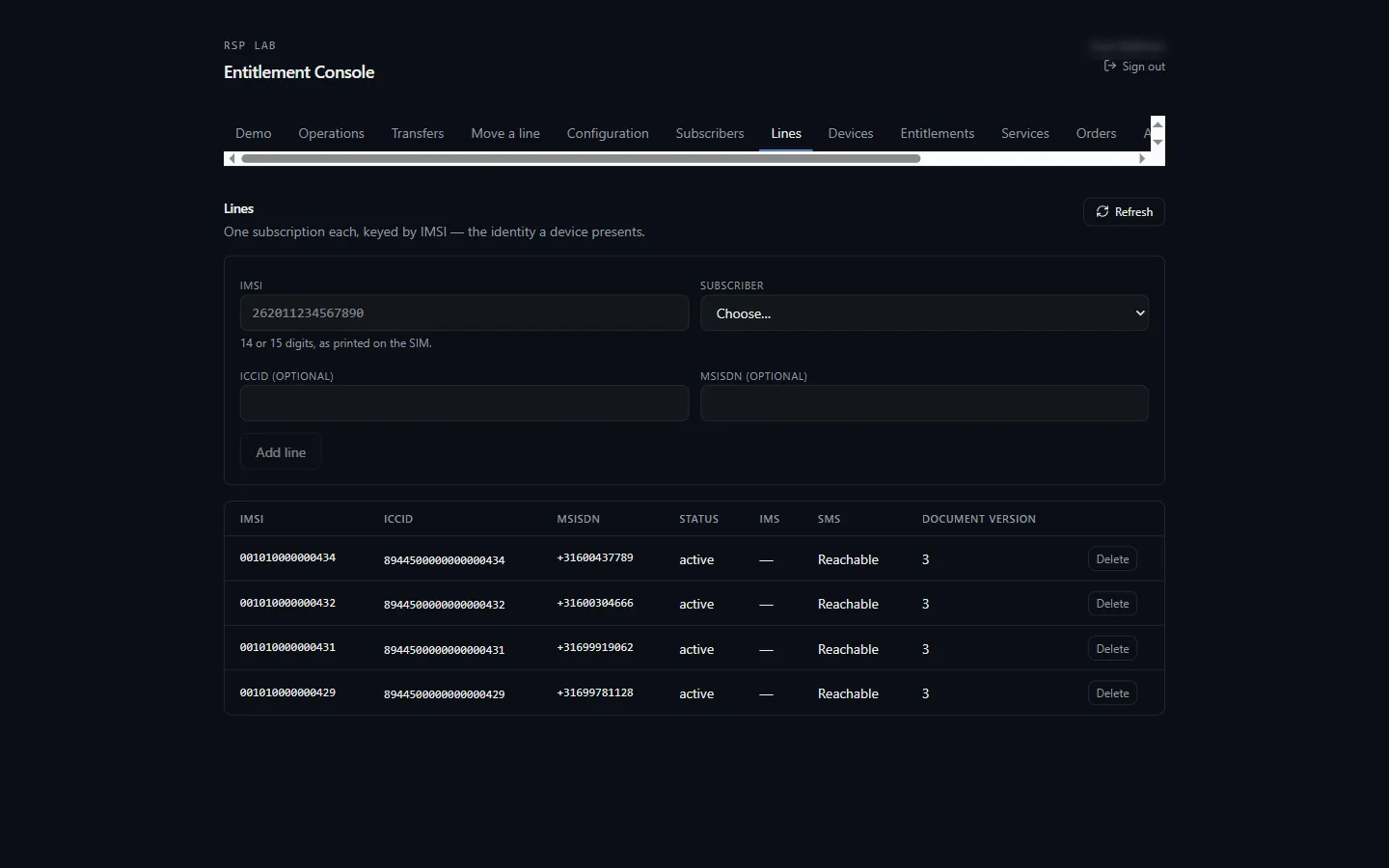Open the Entitlements tab
This screenshot has height=868, width=1389.
938,133
